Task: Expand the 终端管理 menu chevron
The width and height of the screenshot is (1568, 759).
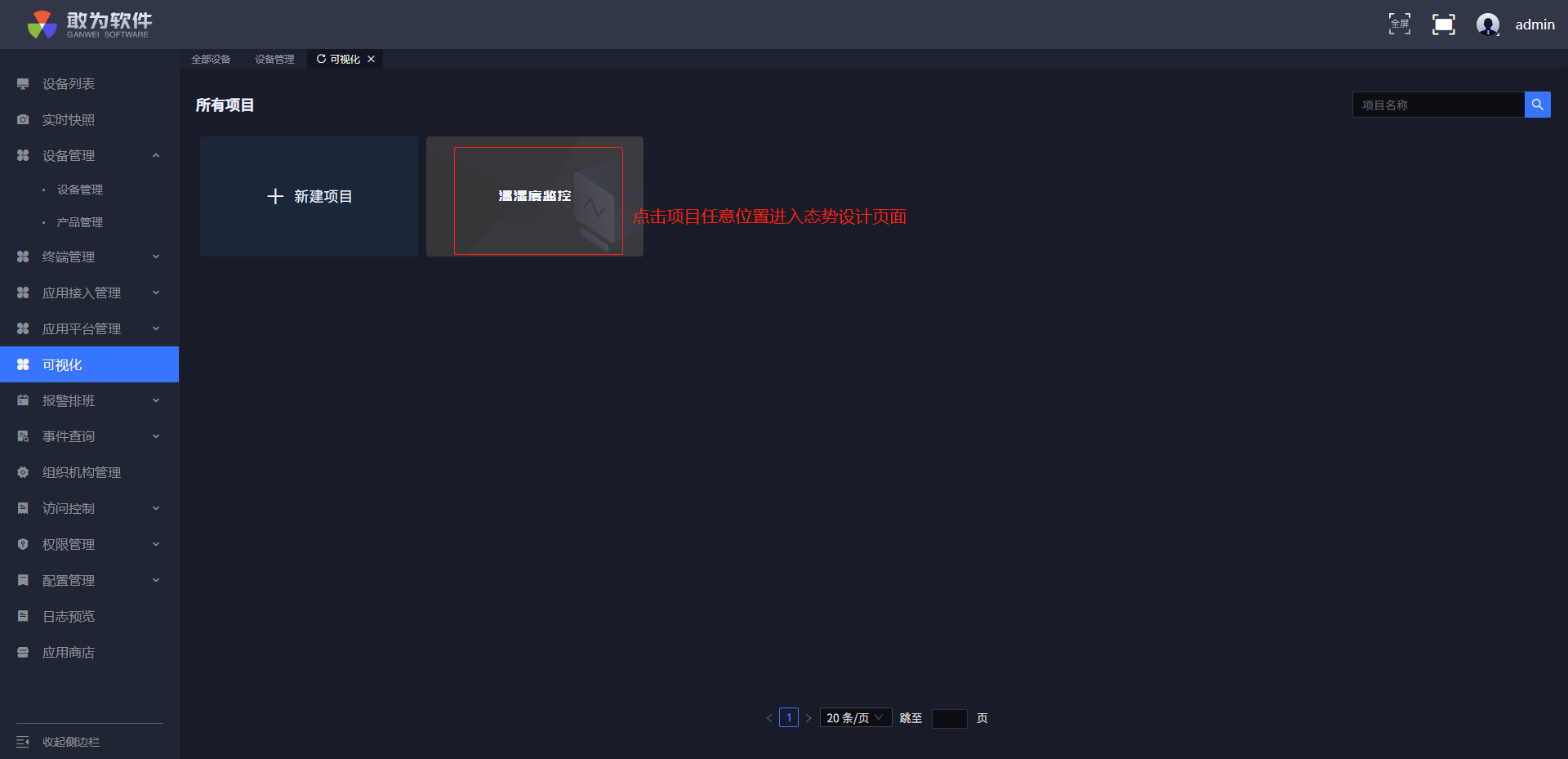Action: tap(156, 257)
